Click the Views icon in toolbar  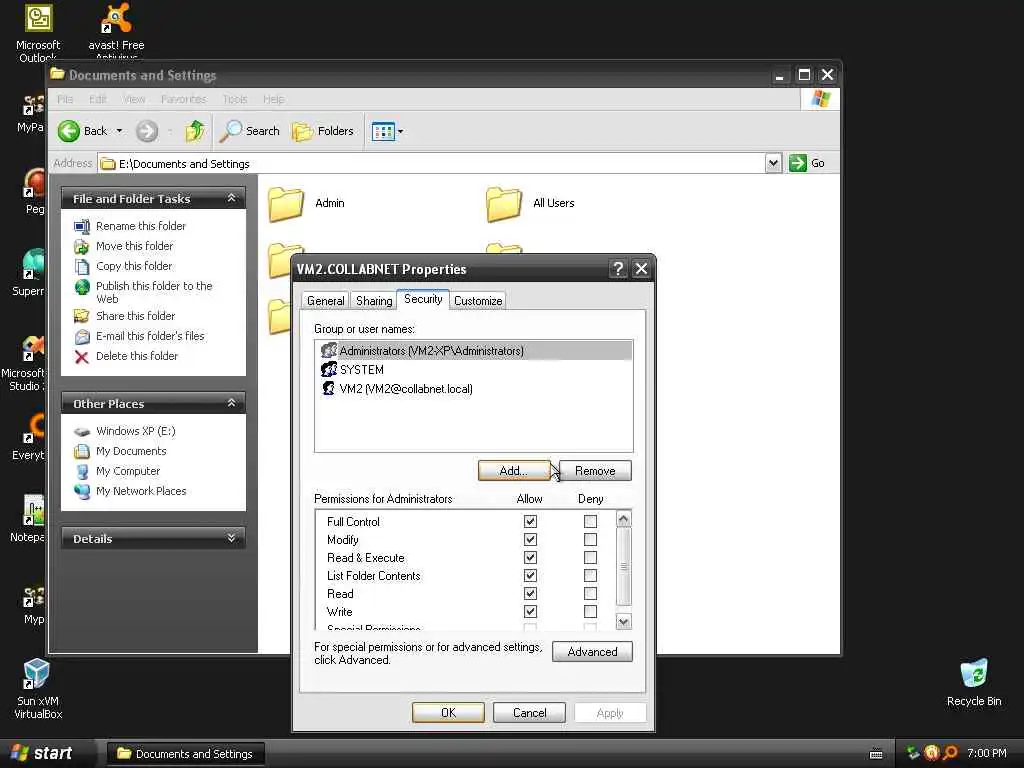383,131
